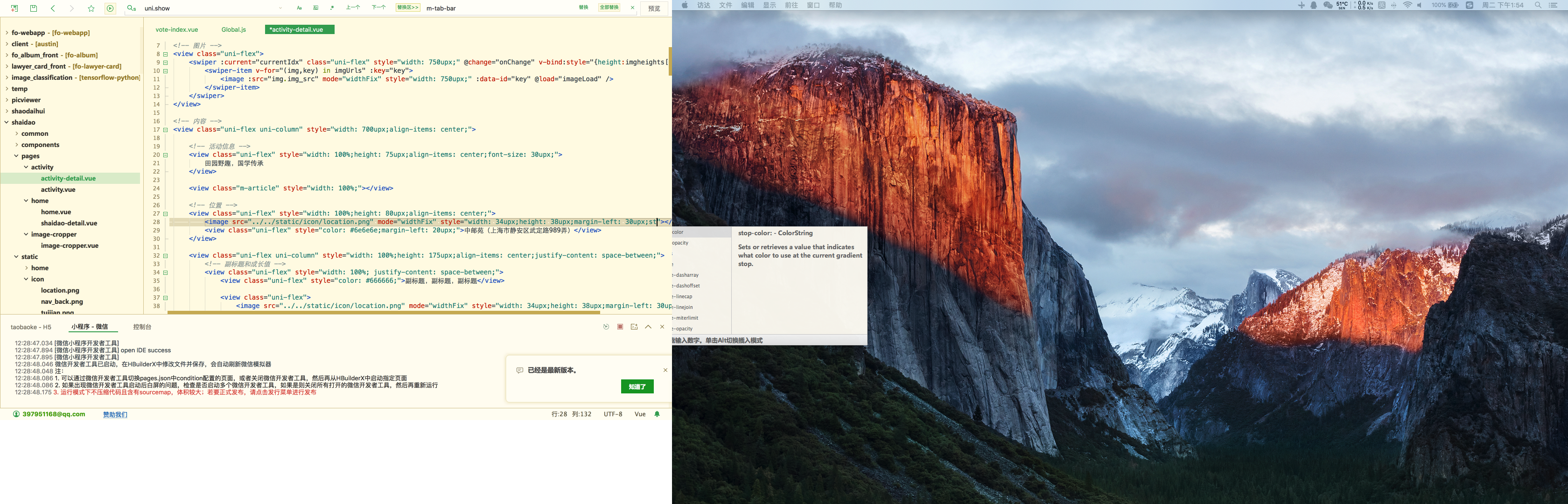Stop the running process with red square
The image size is (1568, 504).
620,327
